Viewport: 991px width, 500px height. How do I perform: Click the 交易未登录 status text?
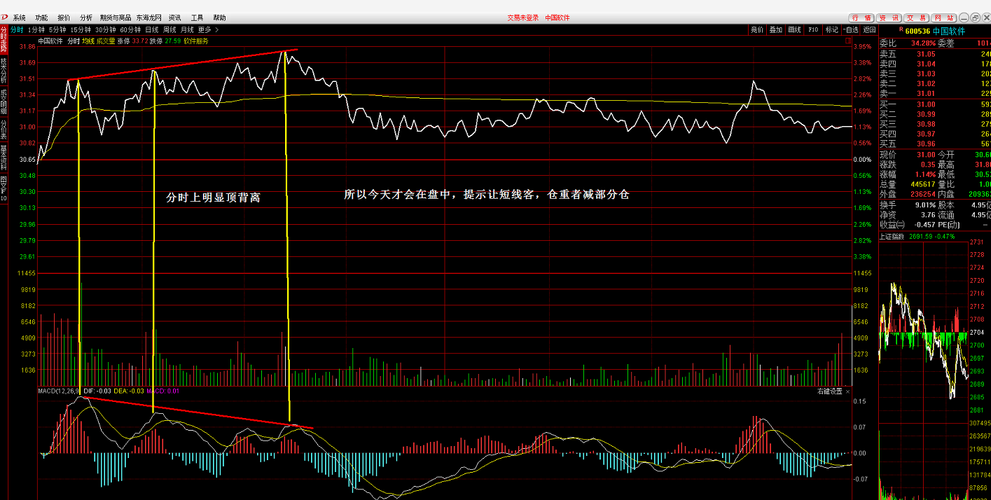[523, 18]
